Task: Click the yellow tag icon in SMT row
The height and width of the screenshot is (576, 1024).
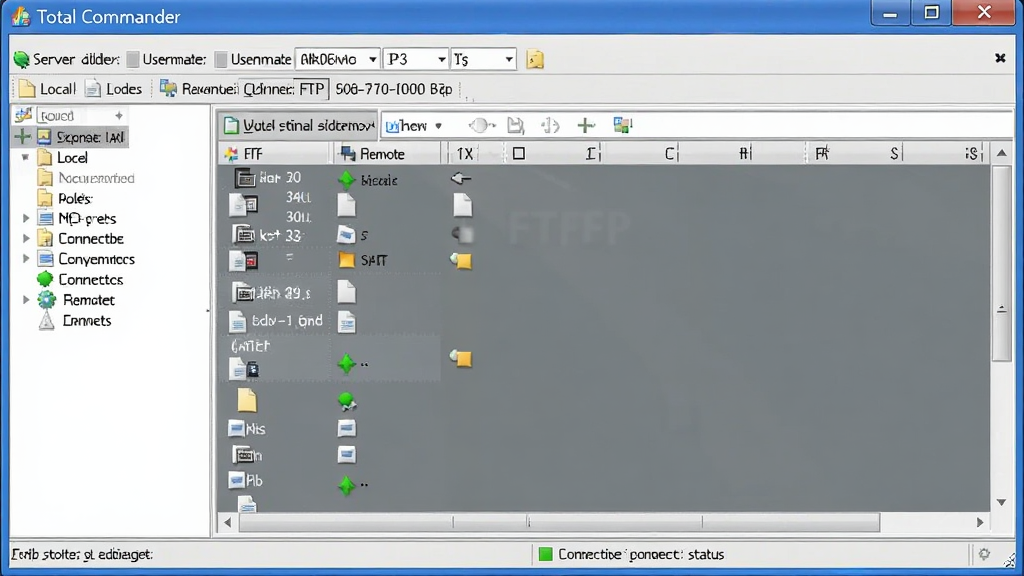Action: (461, 261)
